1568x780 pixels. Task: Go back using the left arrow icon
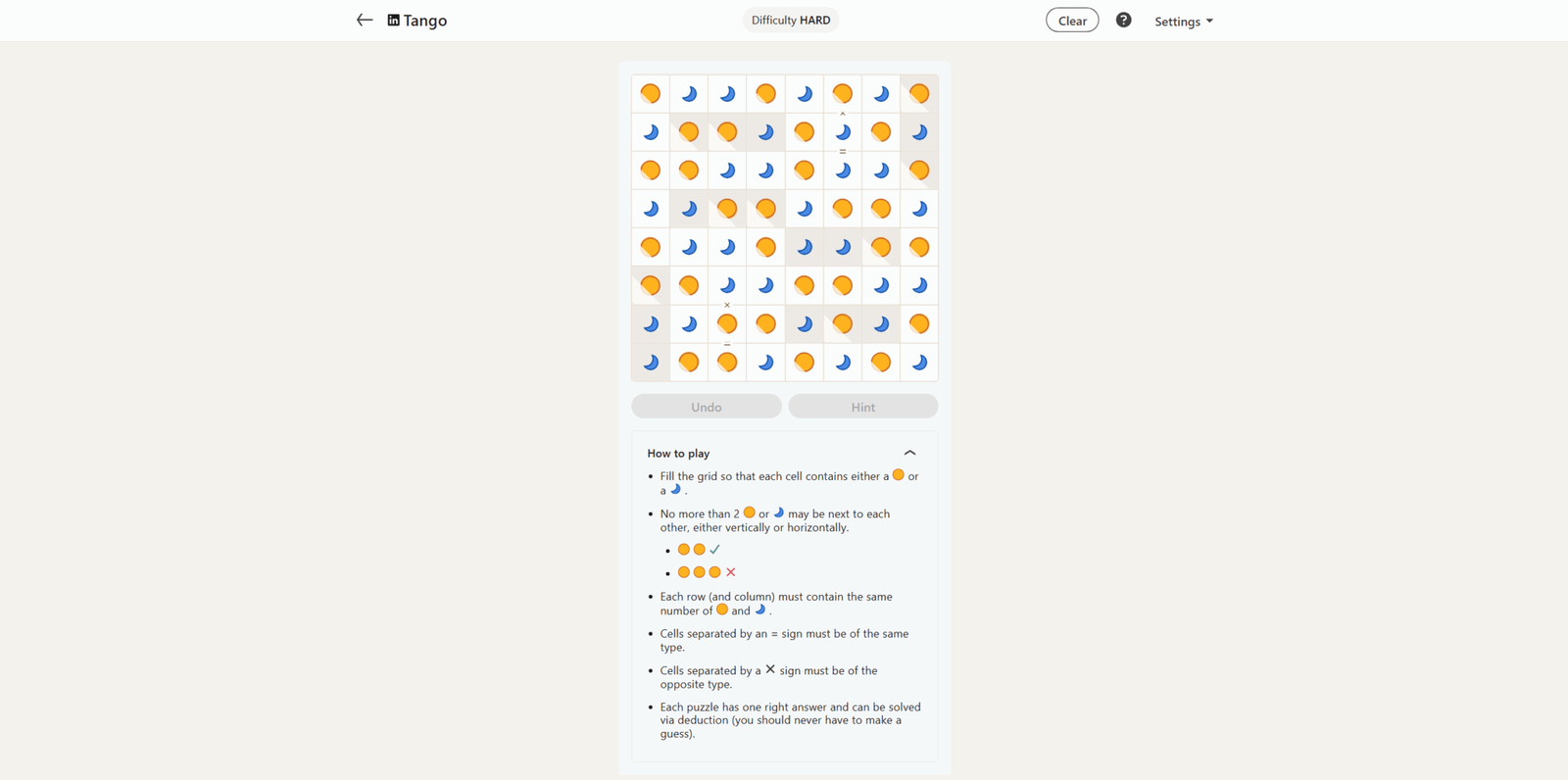(365, 20)
